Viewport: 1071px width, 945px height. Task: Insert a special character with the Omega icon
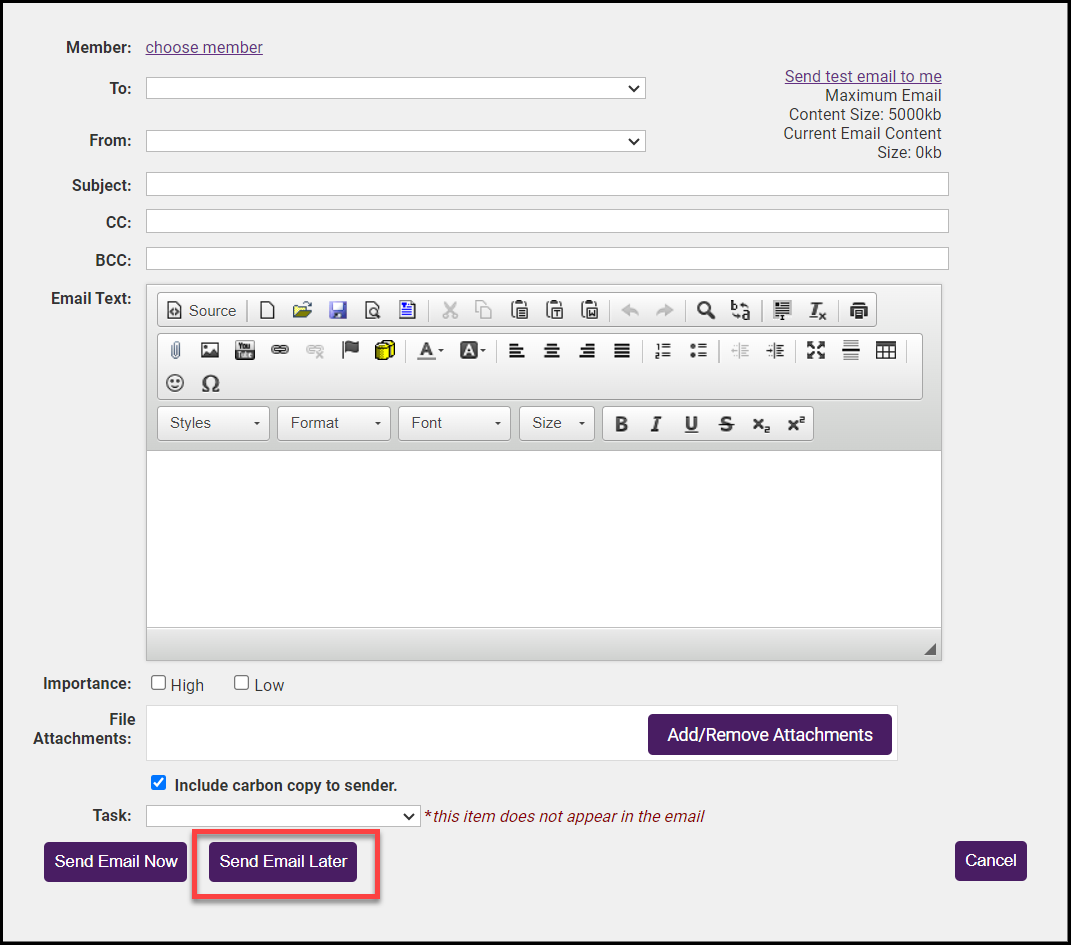coord(210,383)
